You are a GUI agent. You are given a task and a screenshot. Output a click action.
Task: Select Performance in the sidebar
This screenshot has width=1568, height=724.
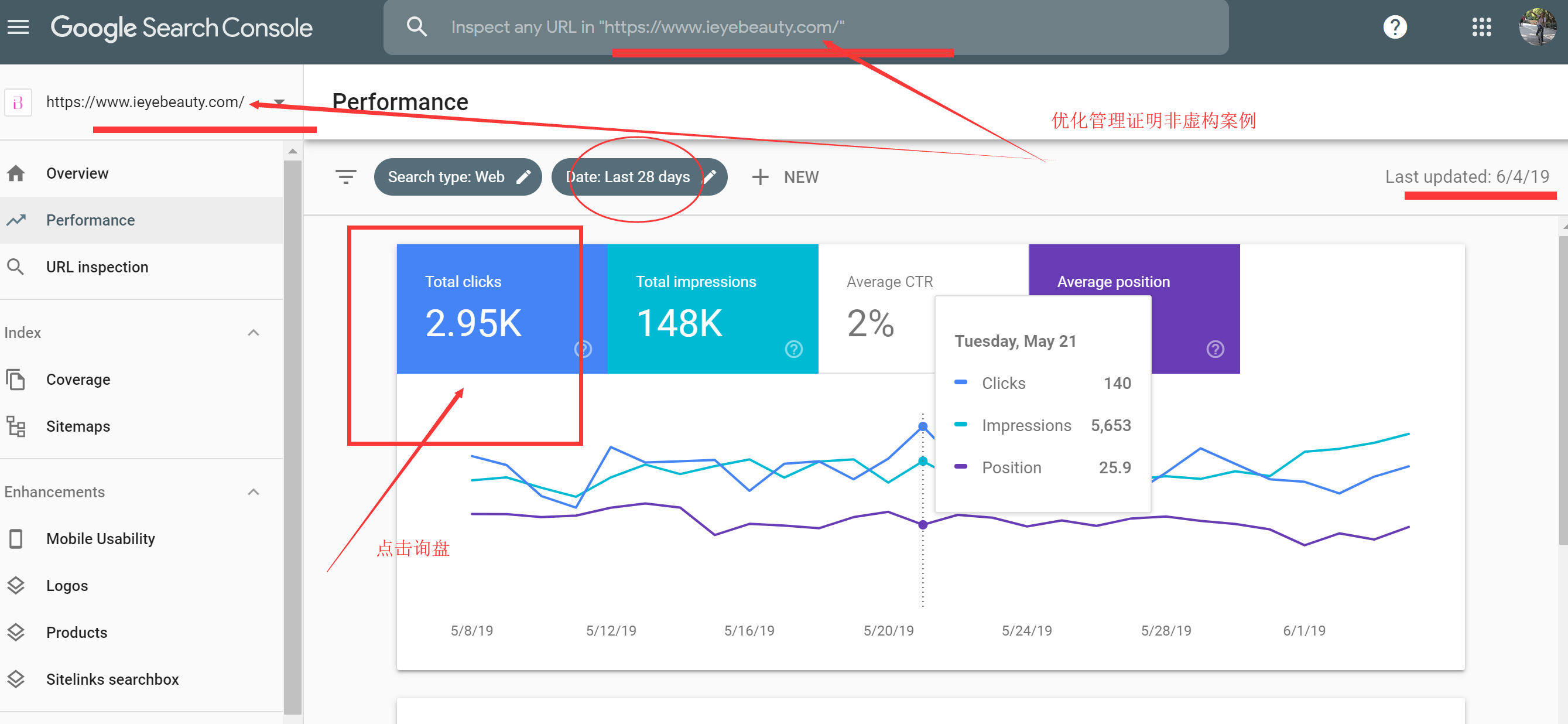point(141,220)
